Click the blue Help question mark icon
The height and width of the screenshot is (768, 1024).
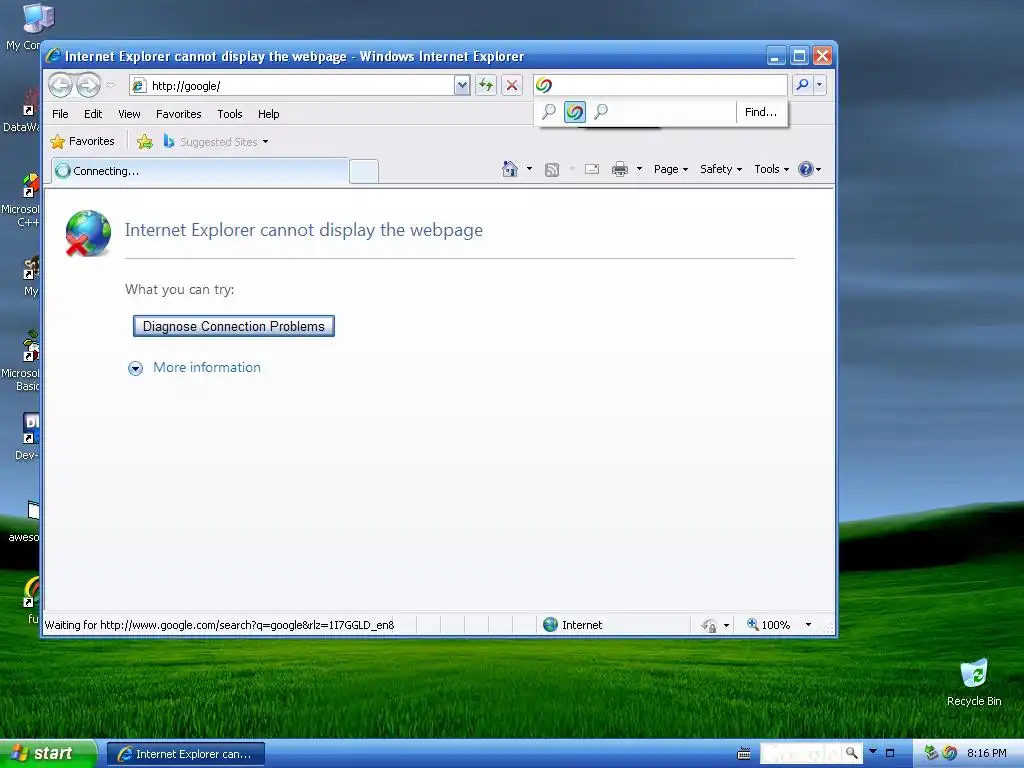[806, 169]
